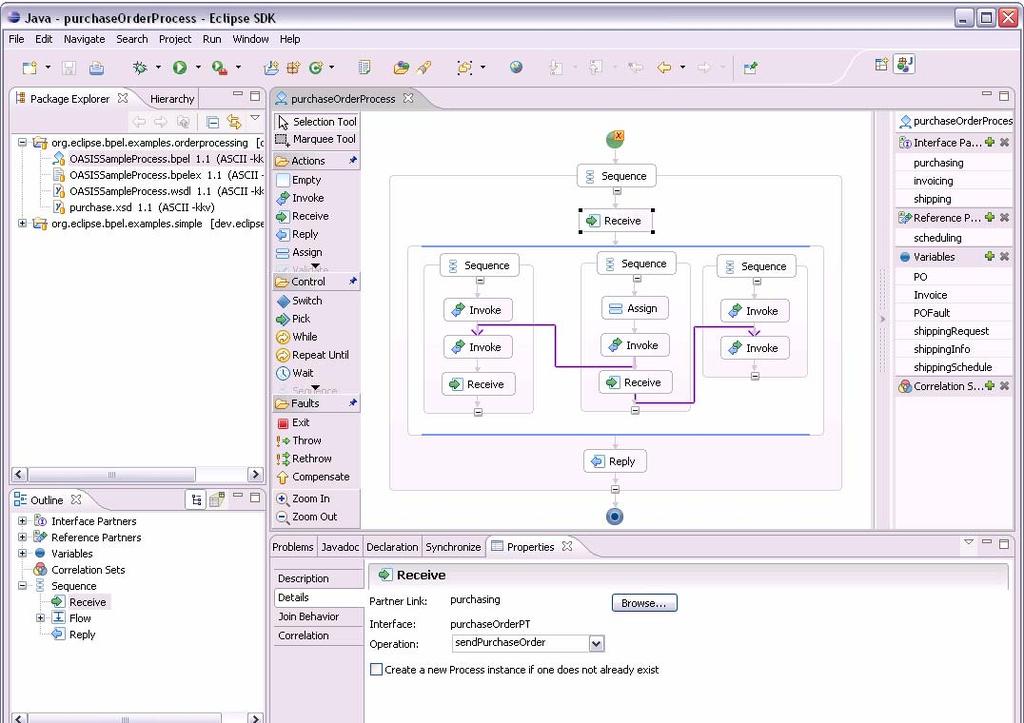Collapse Sequence node in Outline
Viewport: 1024px width, 723px height.
tap(22, 586)
